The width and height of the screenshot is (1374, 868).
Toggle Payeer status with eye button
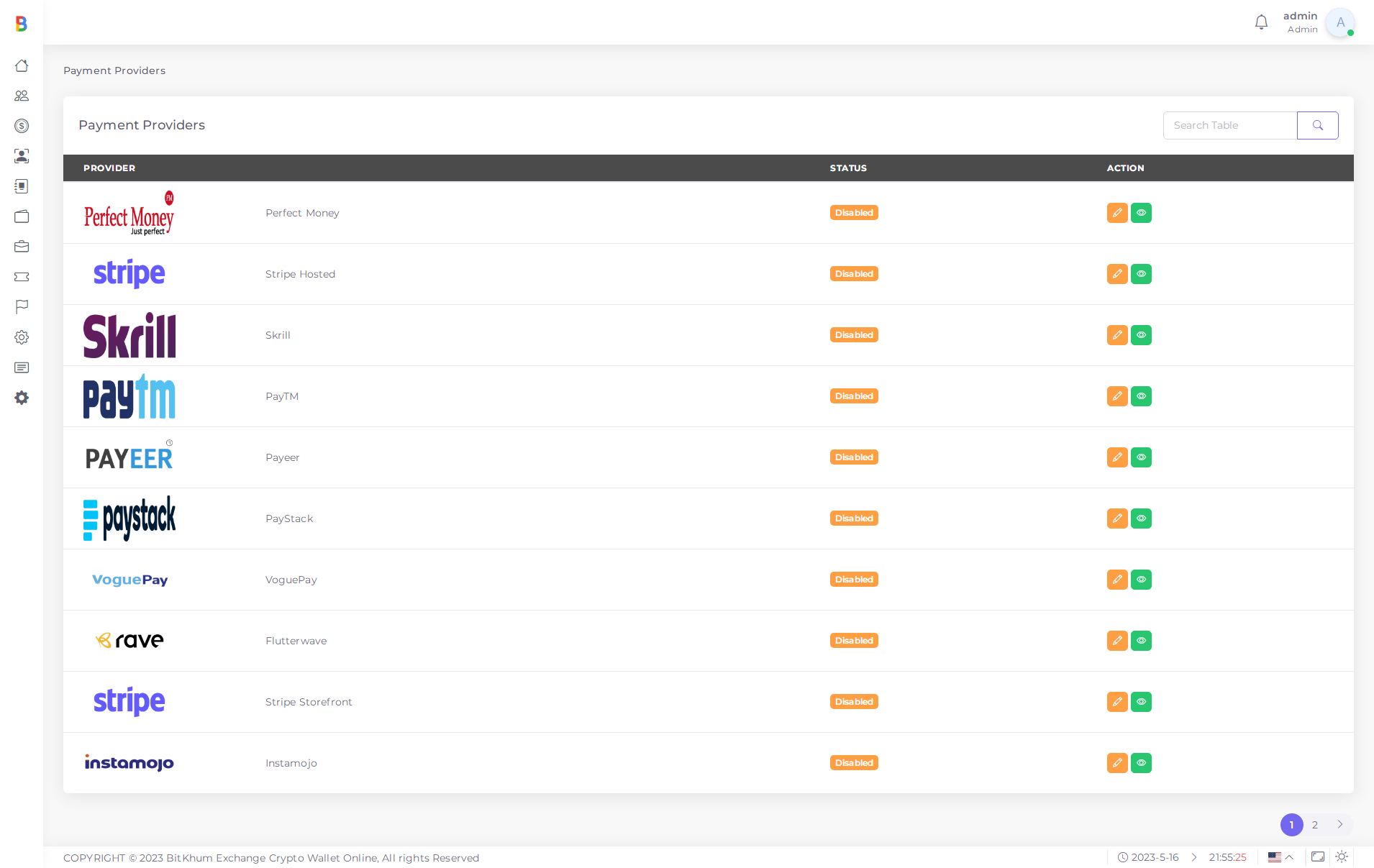pyautogui.click(x=1141, y=457)
